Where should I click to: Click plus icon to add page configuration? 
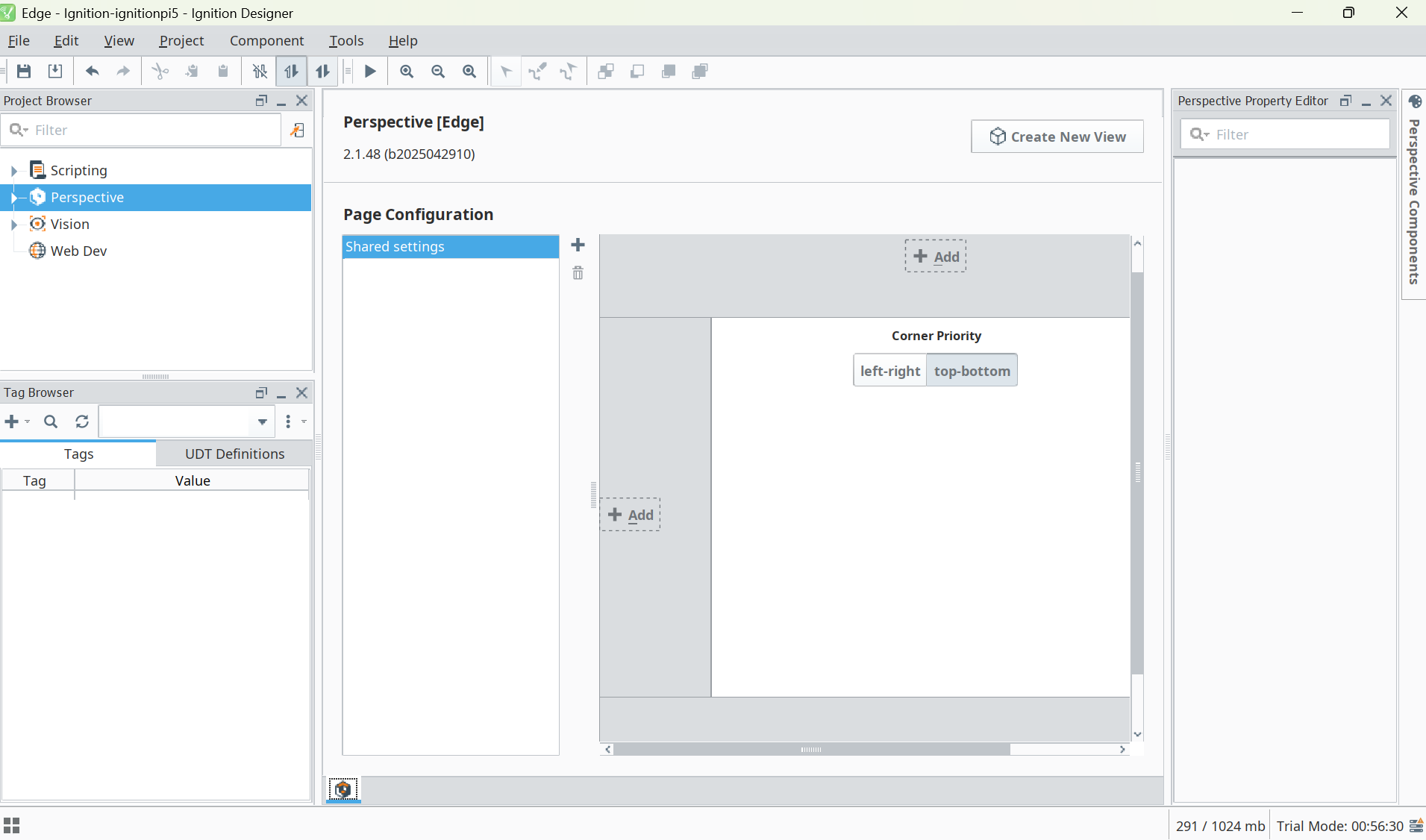click(578, 245)
